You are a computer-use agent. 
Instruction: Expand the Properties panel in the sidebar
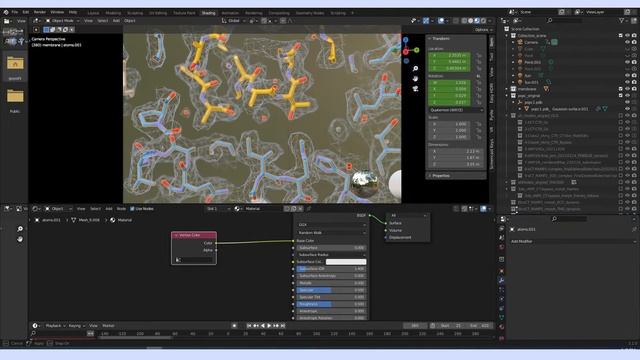[439, 176]
